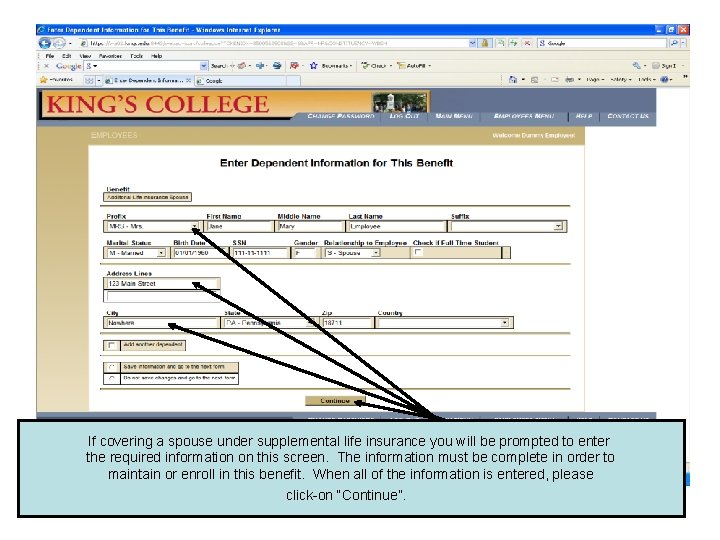Open the View menu
The image size is (720, 540).
coord(85,56)
